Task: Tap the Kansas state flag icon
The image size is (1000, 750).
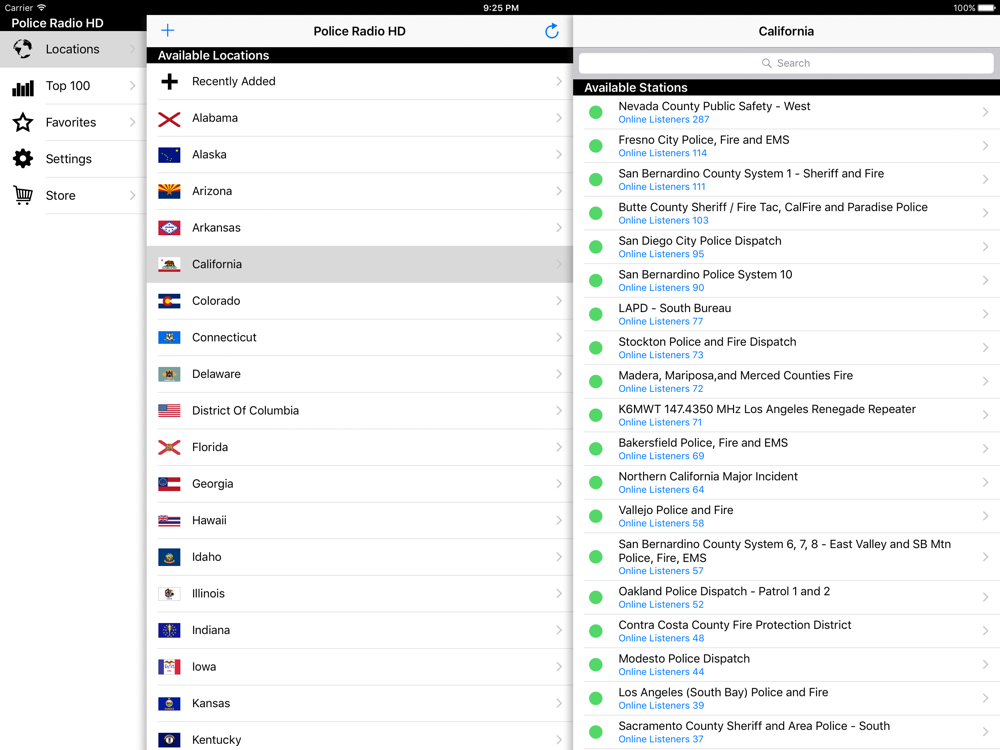Action: (169, 703)
